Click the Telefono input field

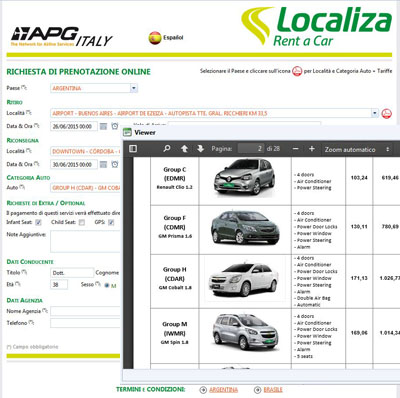pyautogui.click(x=85, y=323)
